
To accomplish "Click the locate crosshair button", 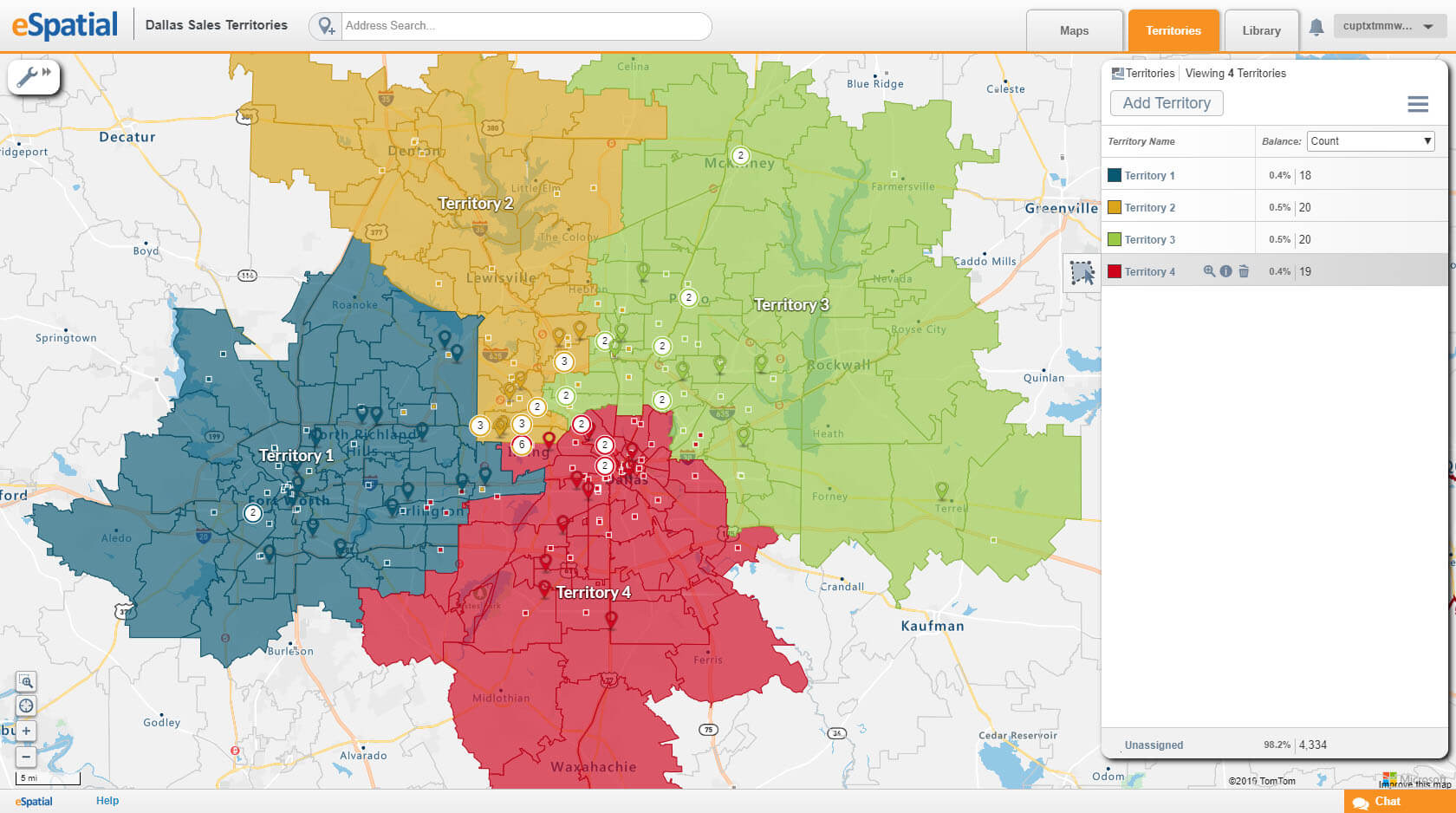I will click(x=26, y=706).
